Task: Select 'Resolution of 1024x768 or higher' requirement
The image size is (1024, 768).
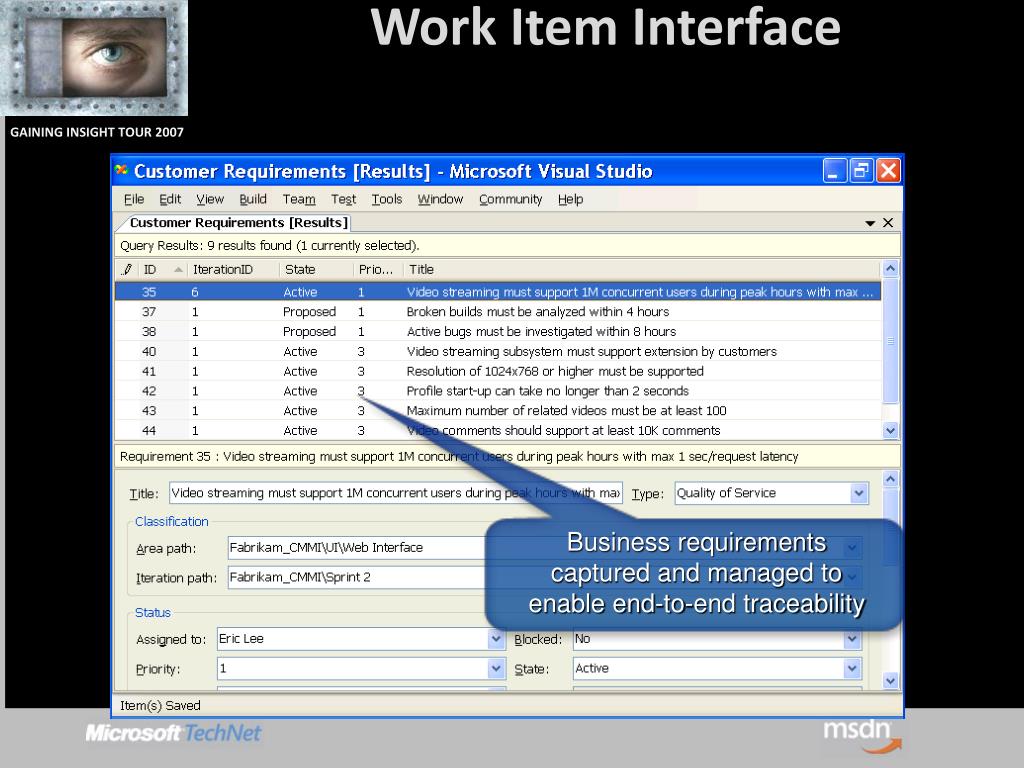Action: (498, 371)
